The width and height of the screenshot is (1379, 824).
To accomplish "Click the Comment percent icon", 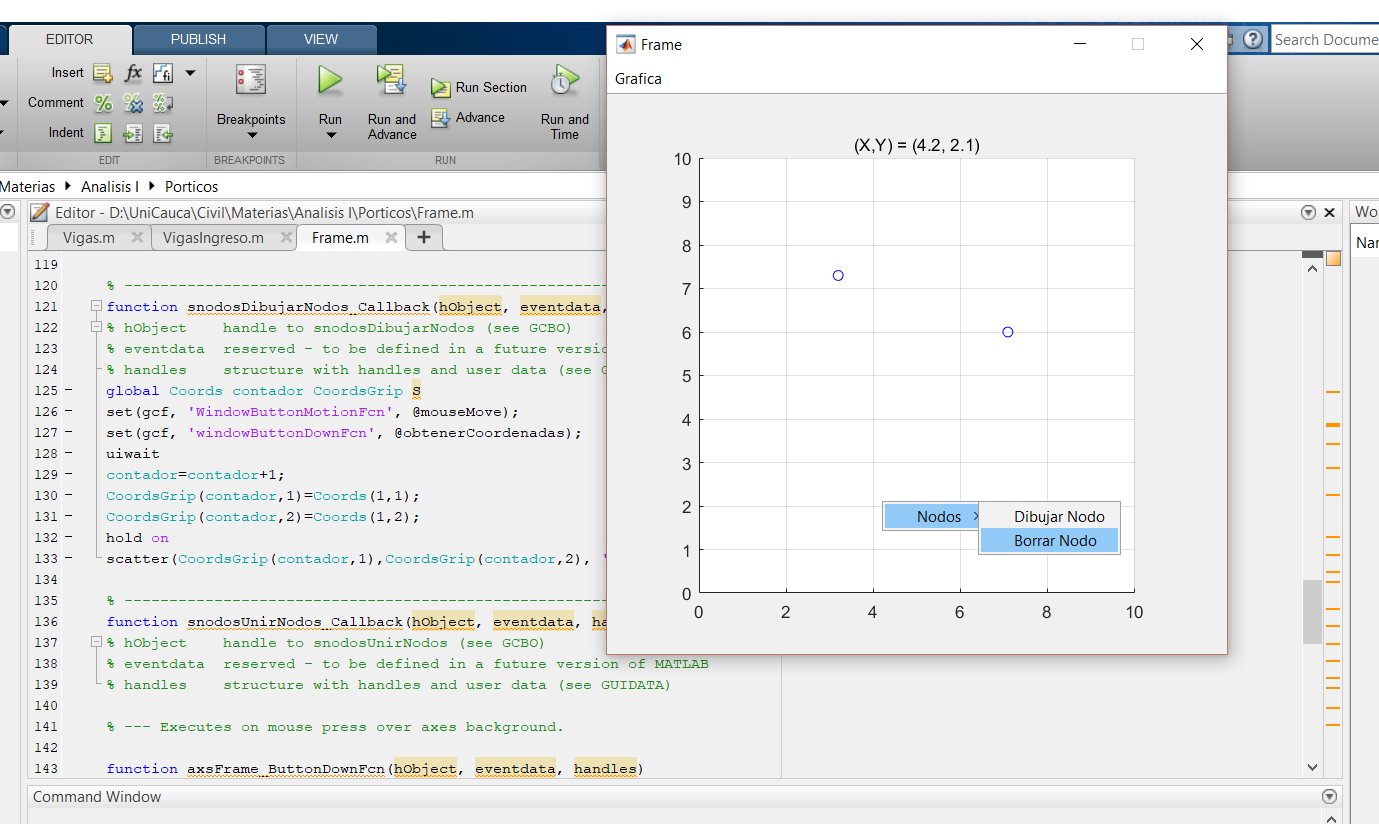I will click(x=102, y=103).
